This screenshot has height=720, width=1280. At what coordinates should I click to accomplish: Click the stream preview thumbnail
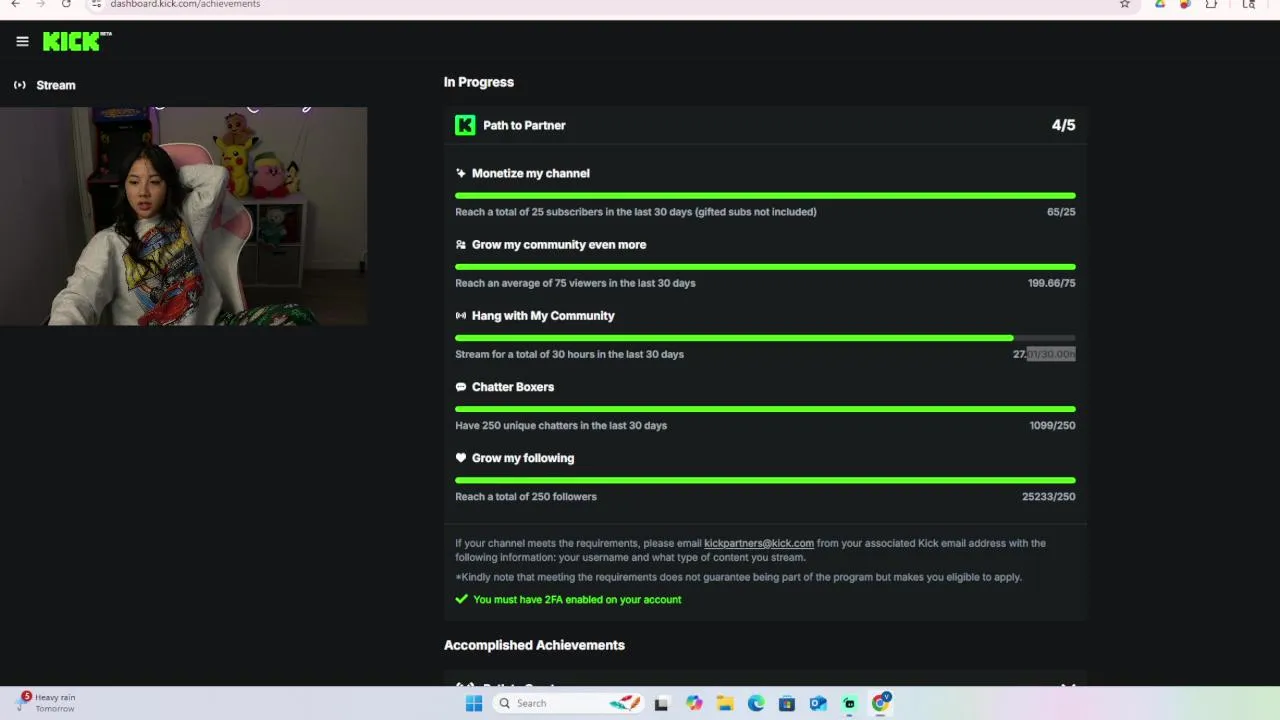[x=183, y=216]
